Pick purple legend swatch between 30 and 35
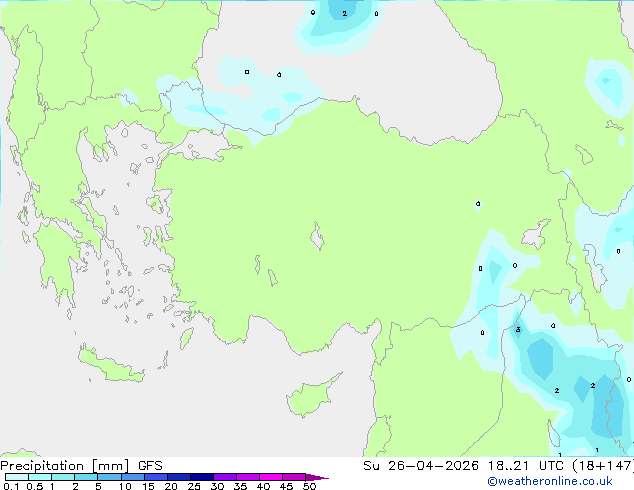The height and width of the screenshot is (490, 634). coord(225,477)
